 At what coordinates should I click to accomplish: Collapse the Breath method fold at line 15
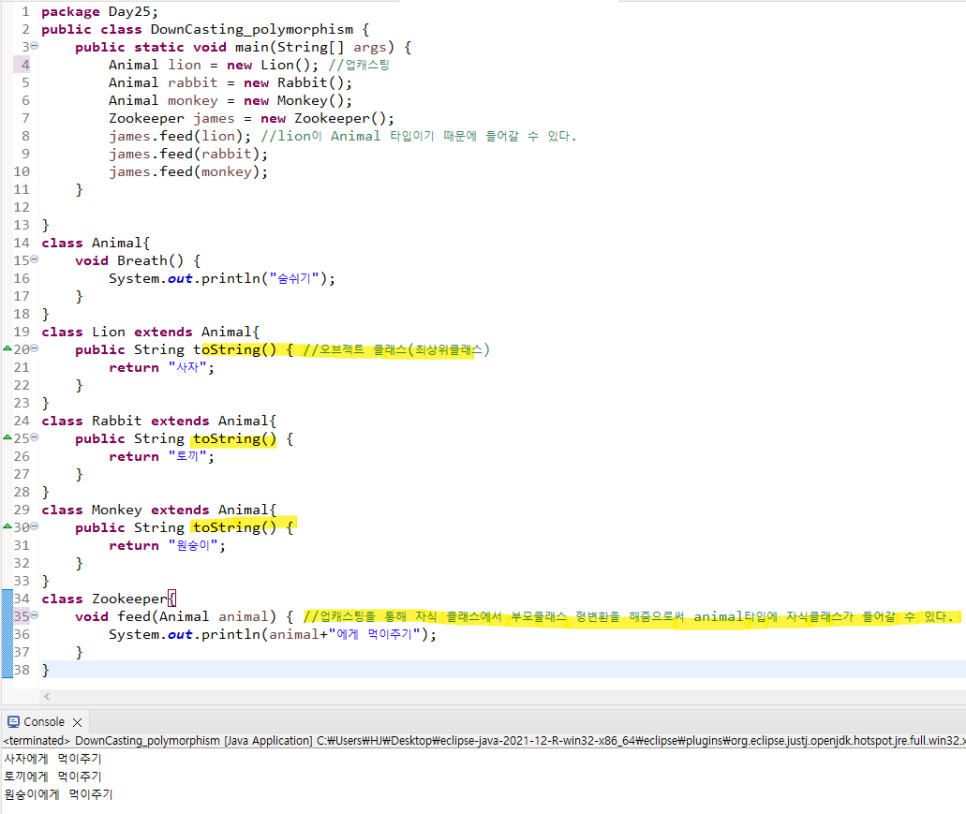point(34,259)
